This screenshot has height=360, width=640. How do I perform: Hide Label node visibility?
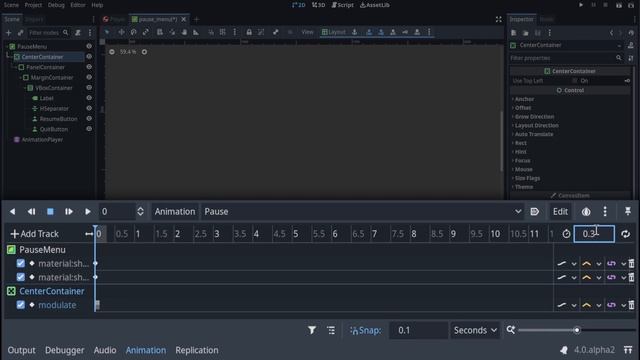pos(89,98)
